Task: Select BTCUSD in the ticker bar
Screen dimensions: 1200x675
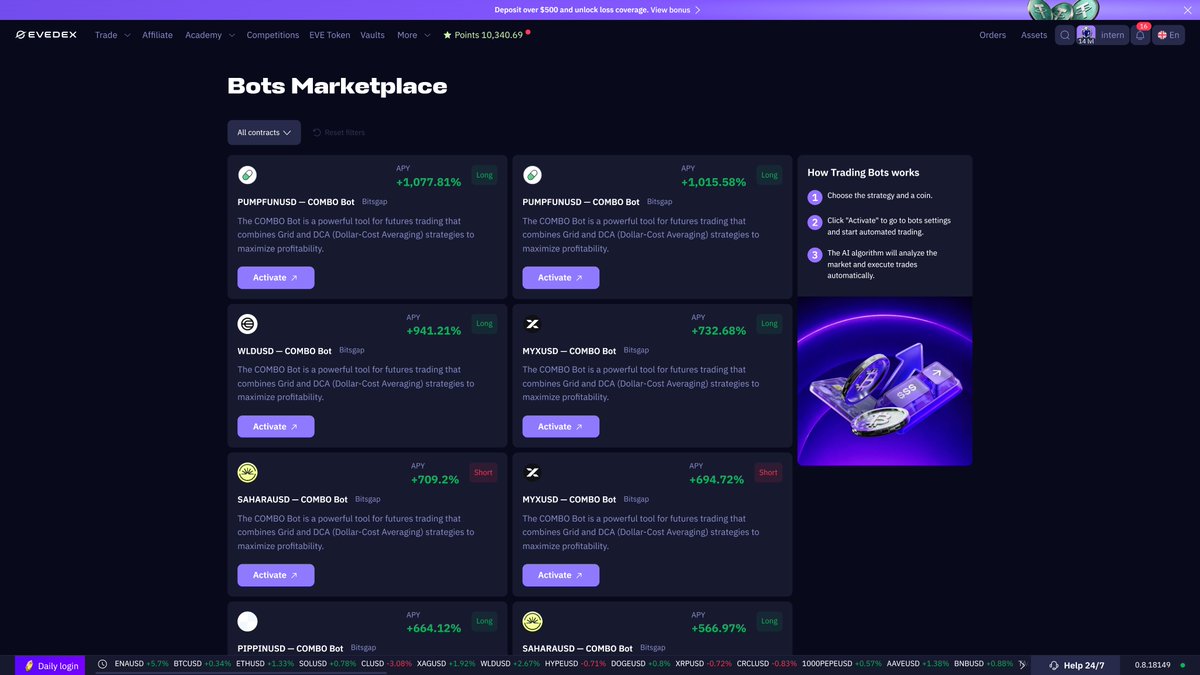Action: (202, 665)
